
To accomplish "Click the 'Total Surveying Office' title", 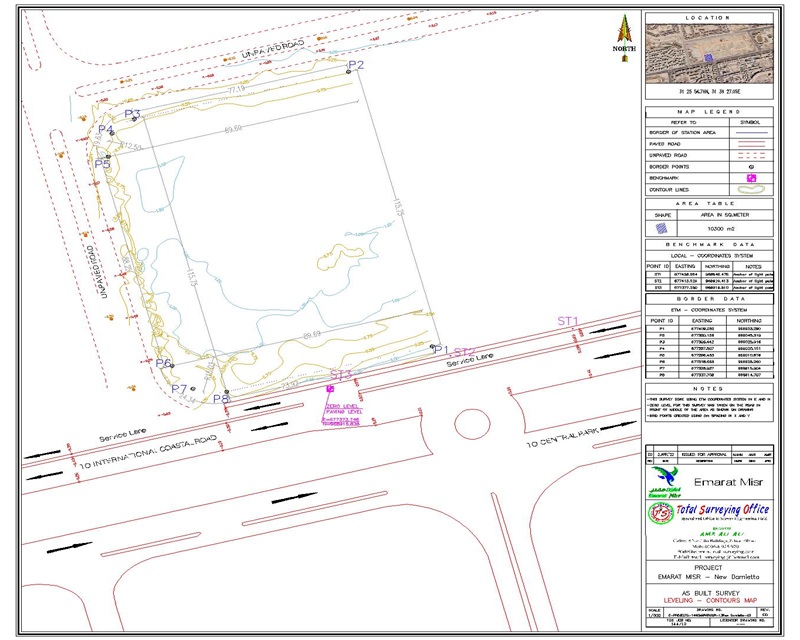I will tap(722, 509).
